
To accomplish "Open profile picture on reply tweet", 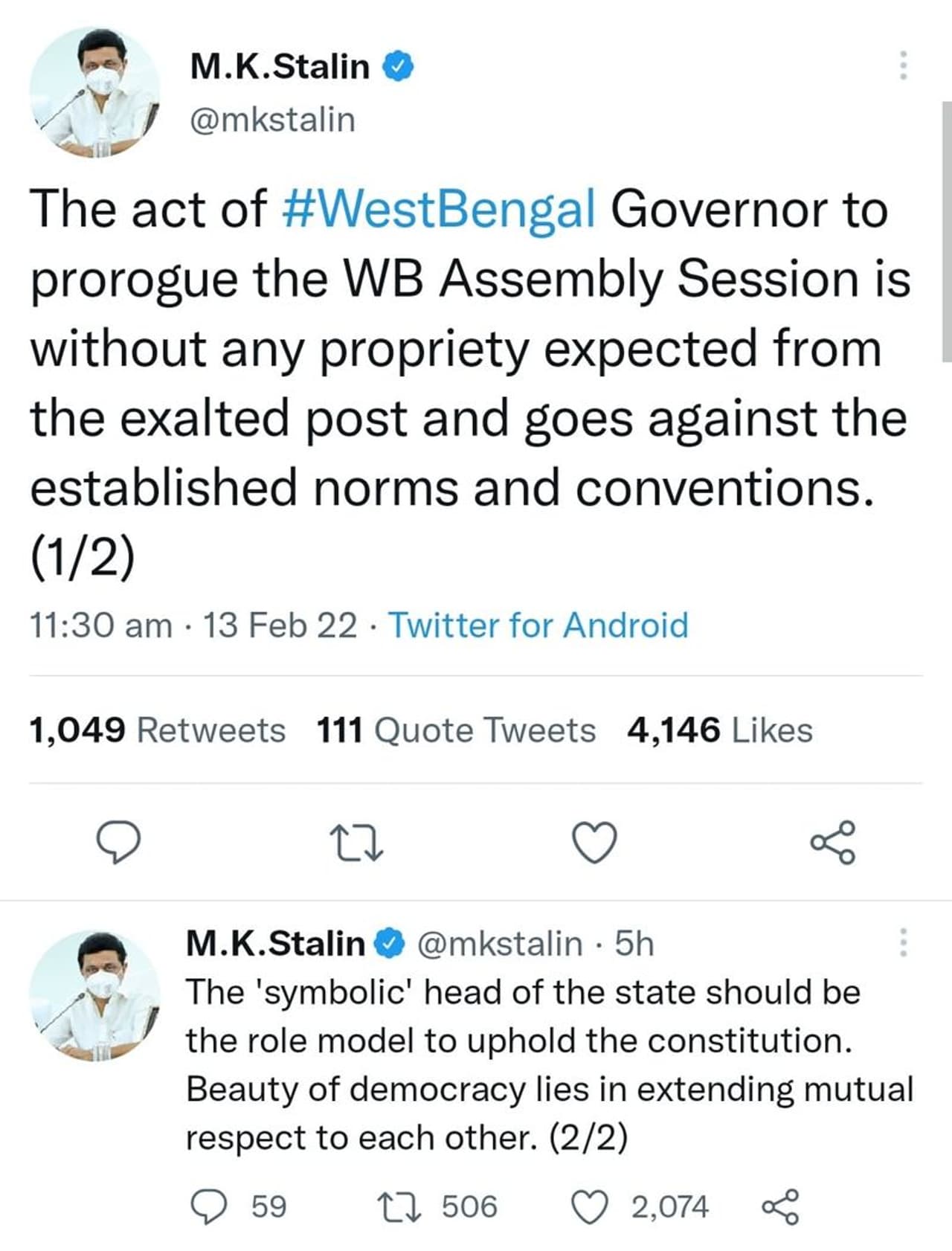I will pos(94,996).
